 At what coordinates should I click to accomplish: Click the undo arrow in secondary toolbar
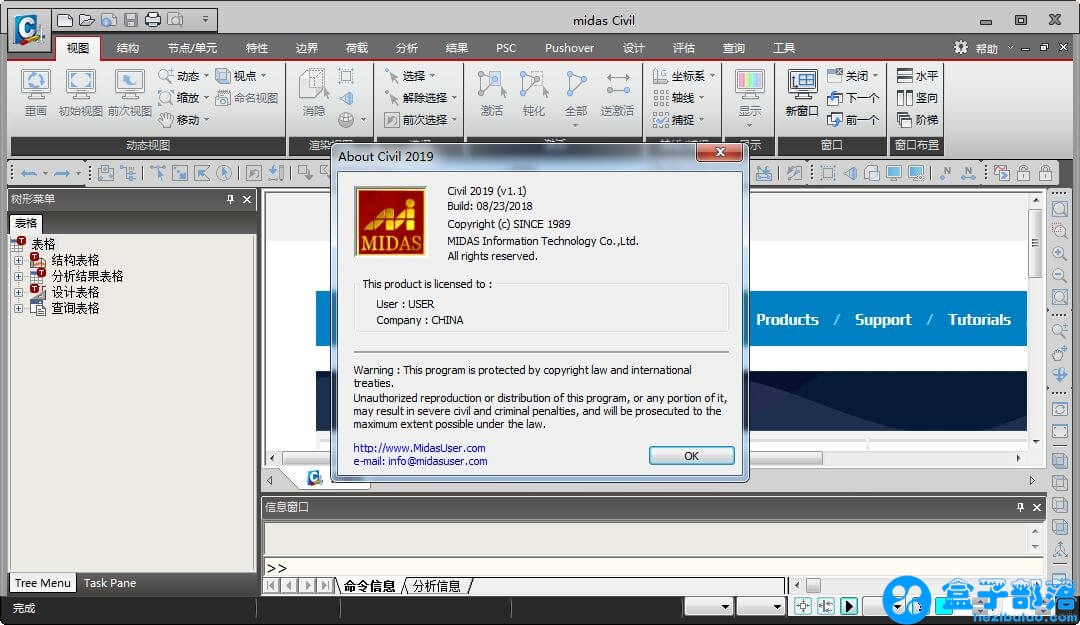pos(29,173)
